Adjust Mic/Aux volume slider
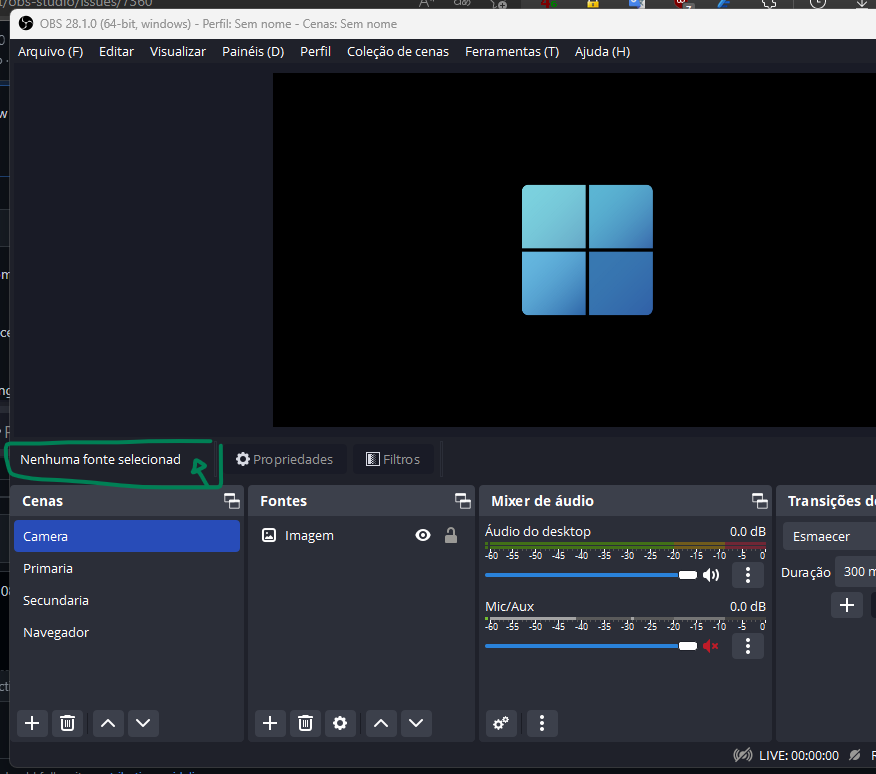The height and width of the screenshot is (774, 876). pyautogui.click(x=591, y=646)
